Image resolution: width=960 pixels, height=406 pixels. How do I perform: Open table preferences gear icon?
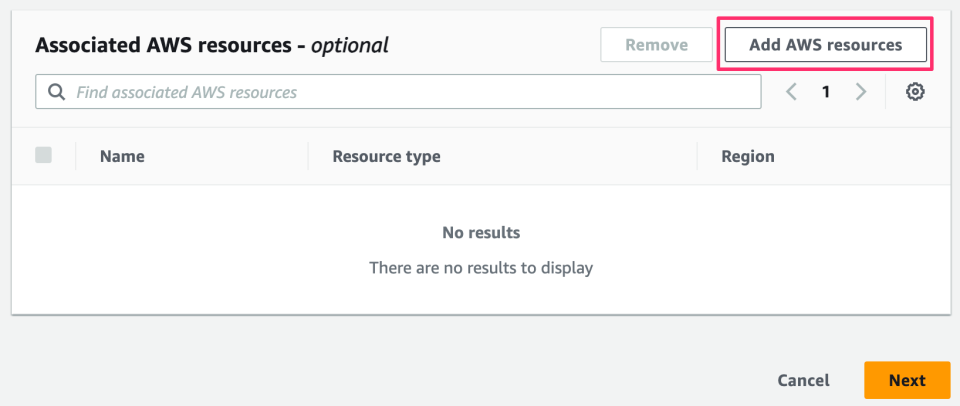(x=915, y=92)
